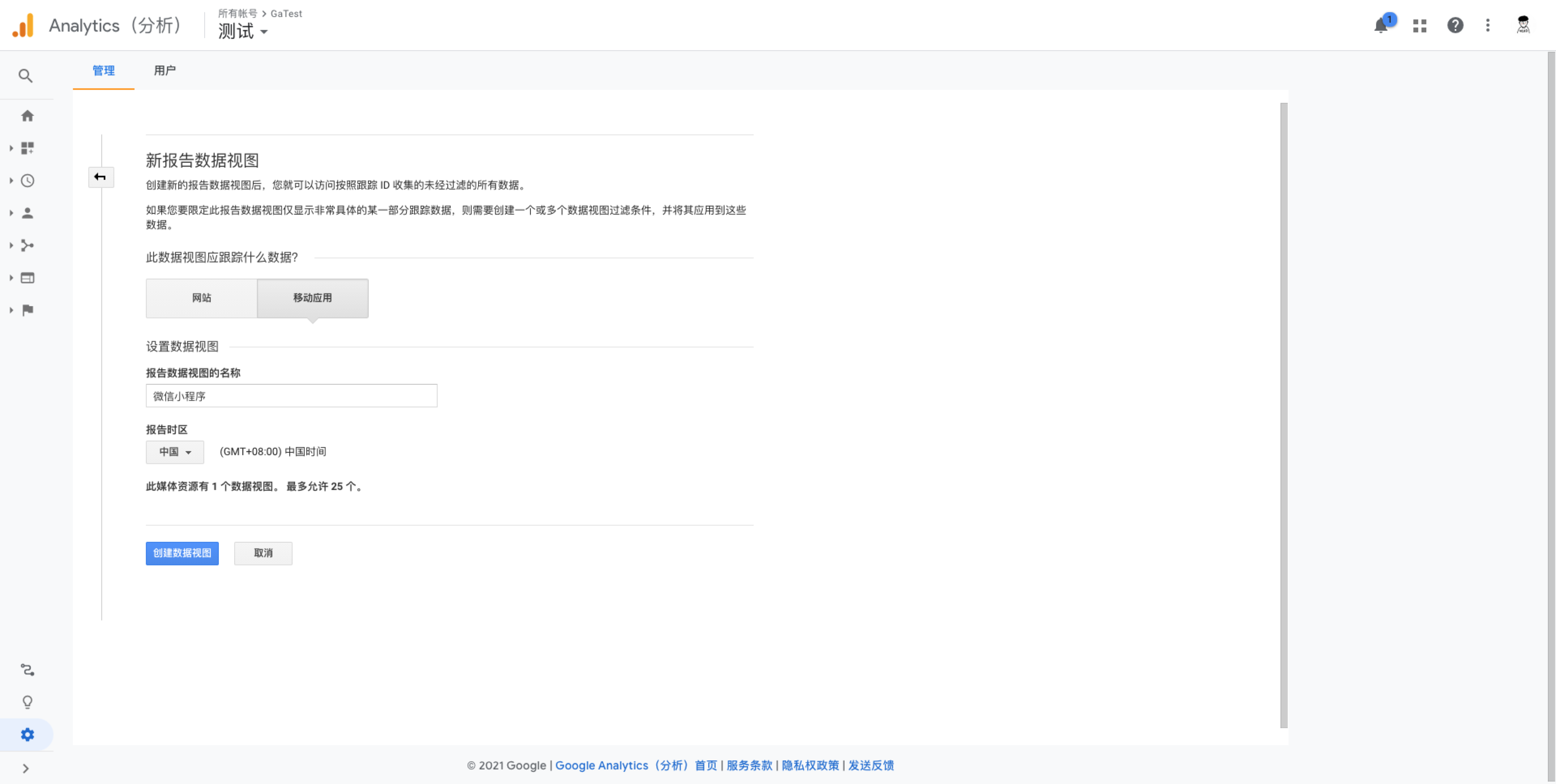Click the view name input field
Screen dimensions: 1556x784
tap(291, 396)
